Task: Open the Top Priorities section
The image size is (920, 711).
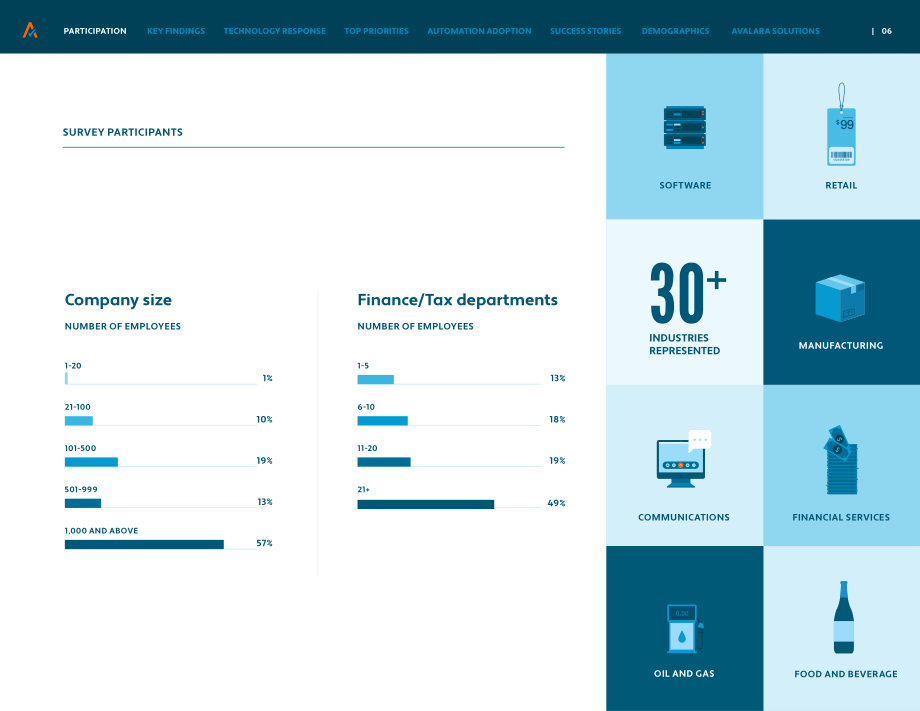Action: (x=376, y=31)
